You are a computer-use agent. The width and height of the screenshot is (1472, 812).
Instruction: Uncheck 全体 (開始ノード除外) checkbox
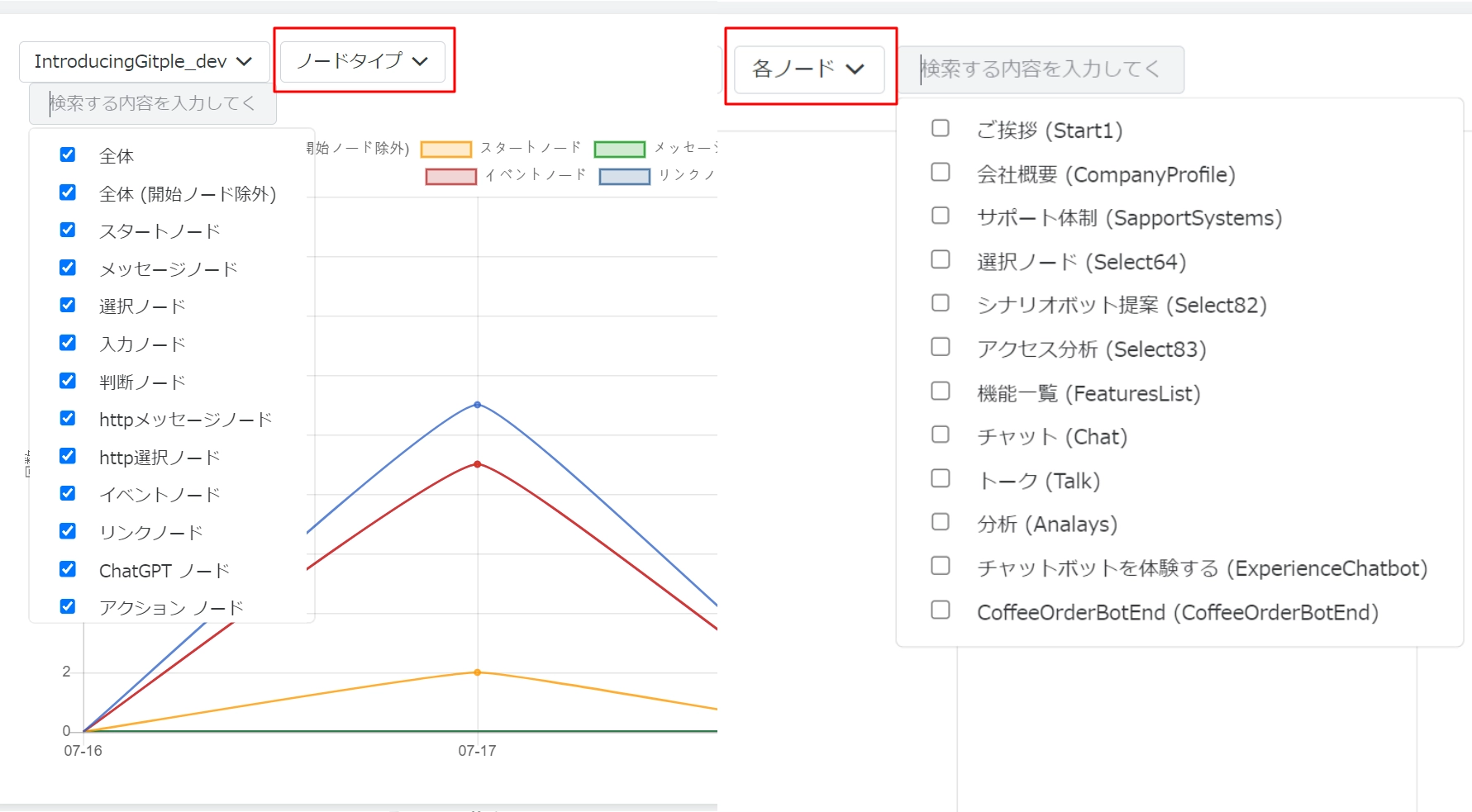68,192
